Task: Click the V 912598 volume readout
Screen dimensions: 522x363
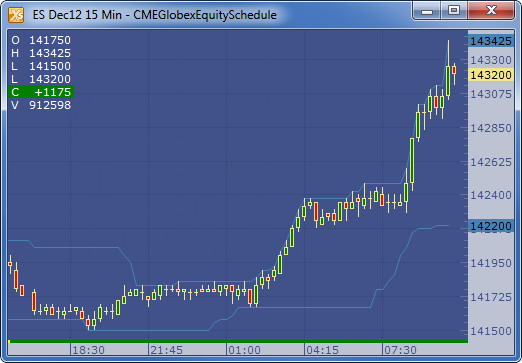Action: click(41, 105)
